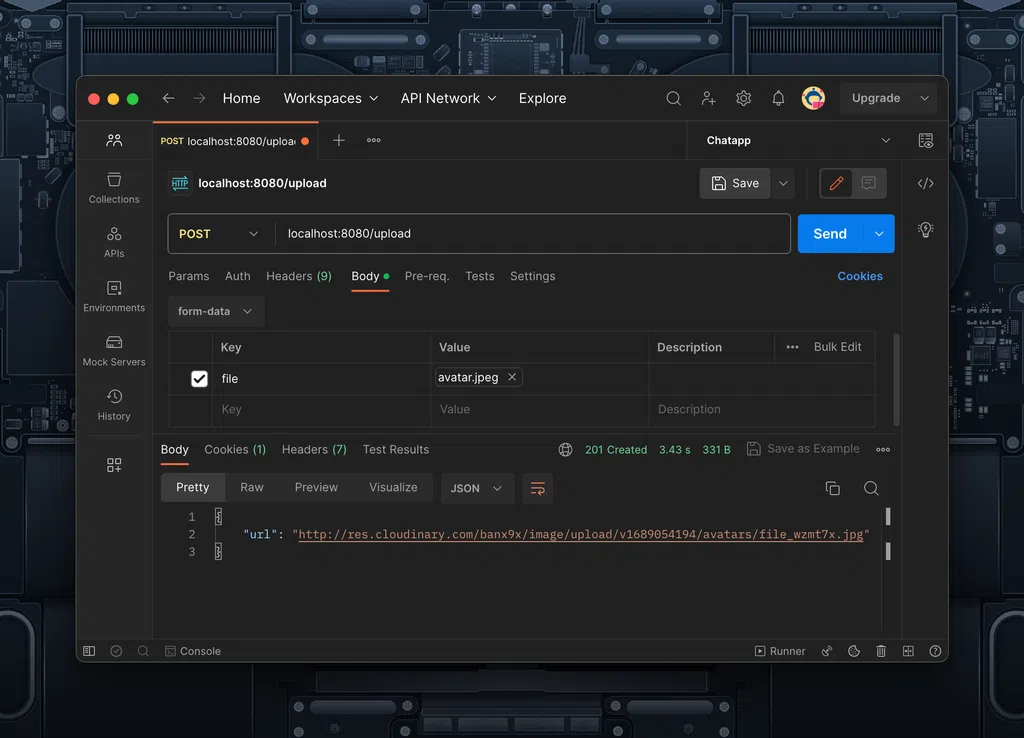This screenshot has height=738, width=1024.
Task: Open the Chatapp environment selector
Action: [x=797, y=140]
